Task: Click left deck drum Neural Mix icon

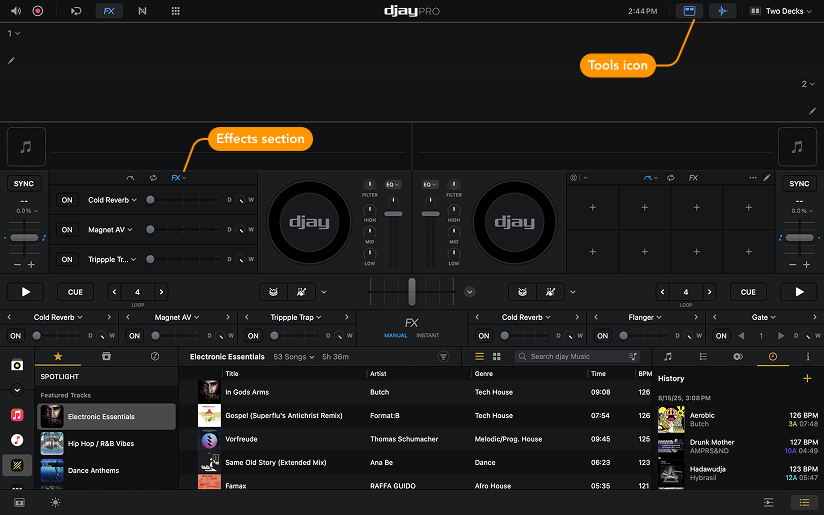Action: coord(273,292)
